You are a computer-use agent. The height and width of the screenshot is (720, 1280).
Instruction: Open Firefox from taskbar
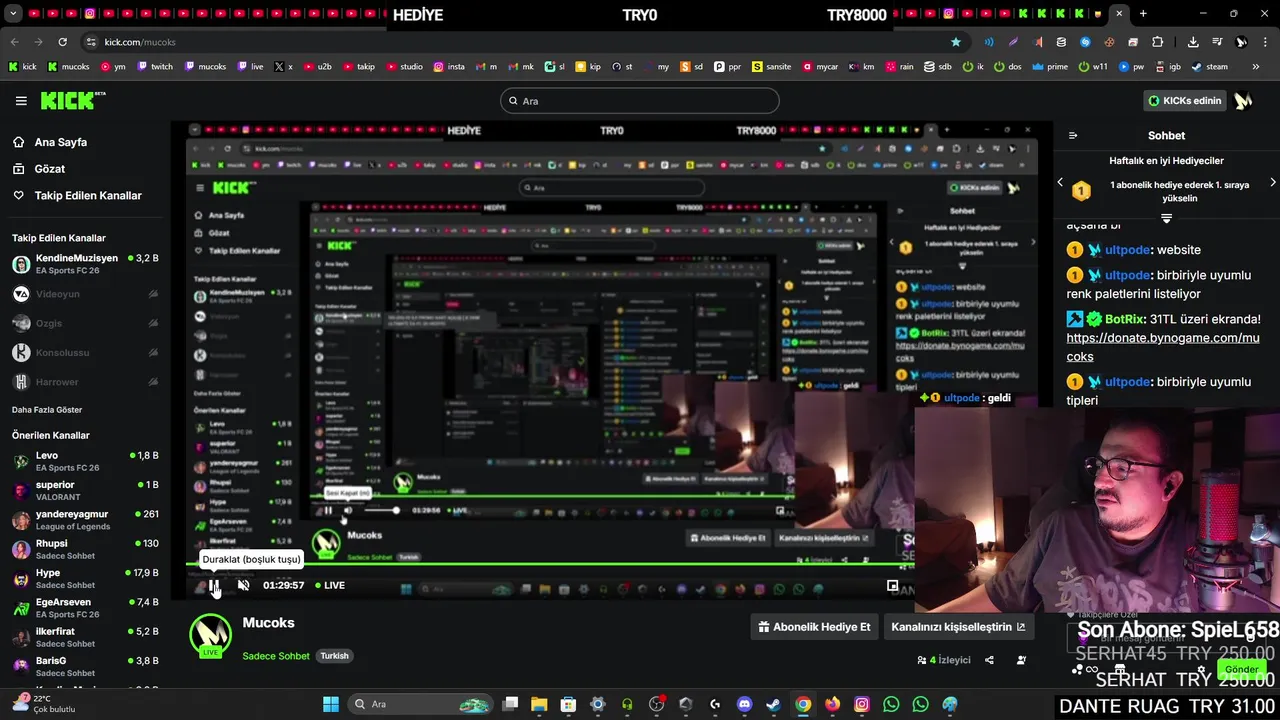pyautogui.click(x=832, y=704)
